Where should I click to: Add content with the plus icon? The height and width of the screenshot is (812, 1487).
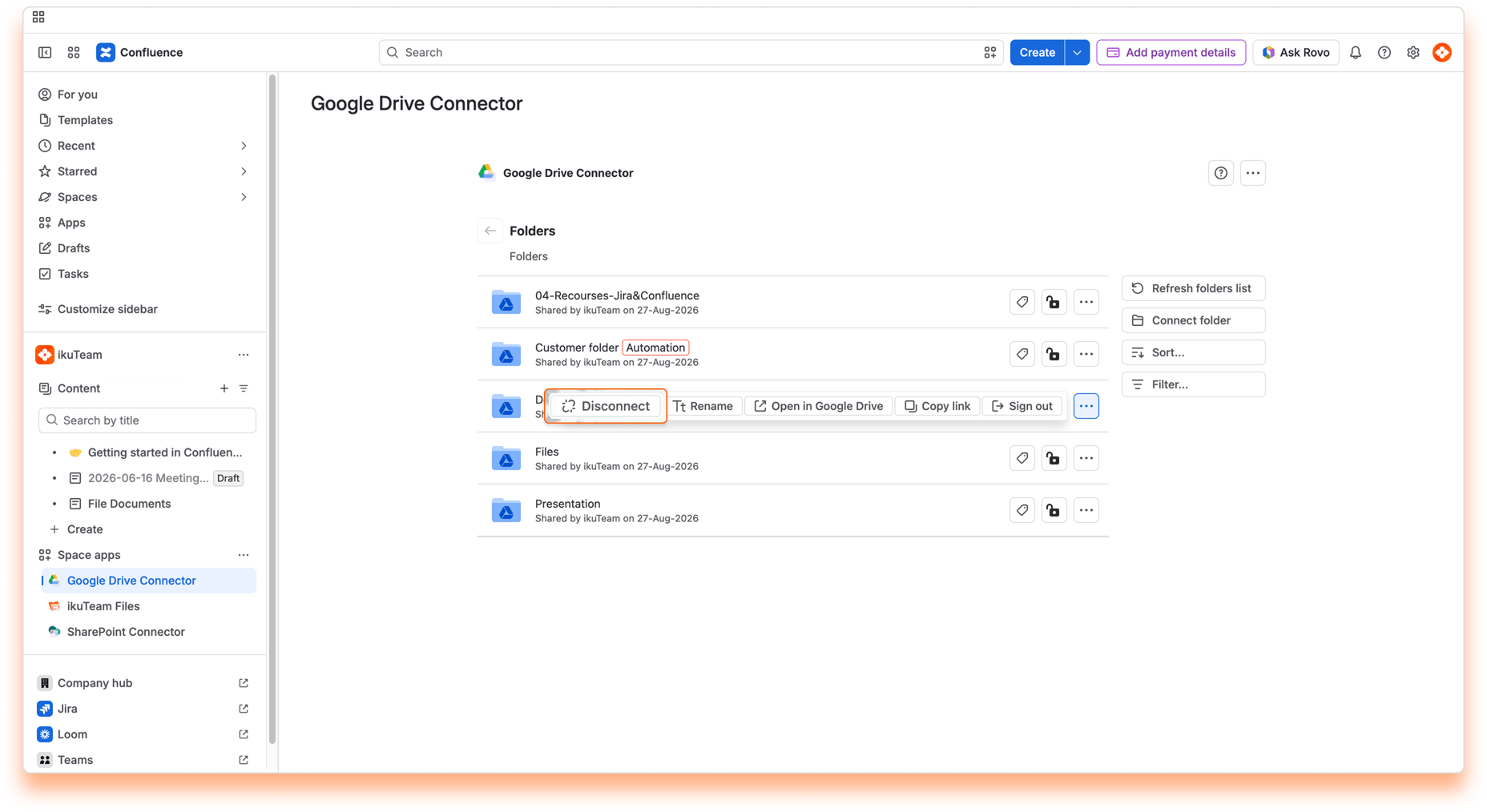(224, 388)
